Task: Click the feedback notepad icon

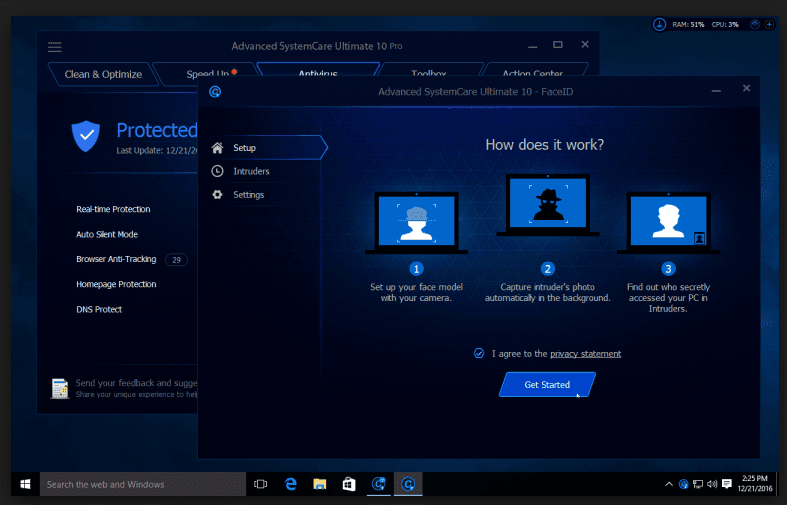Action: tap(60, 388)
